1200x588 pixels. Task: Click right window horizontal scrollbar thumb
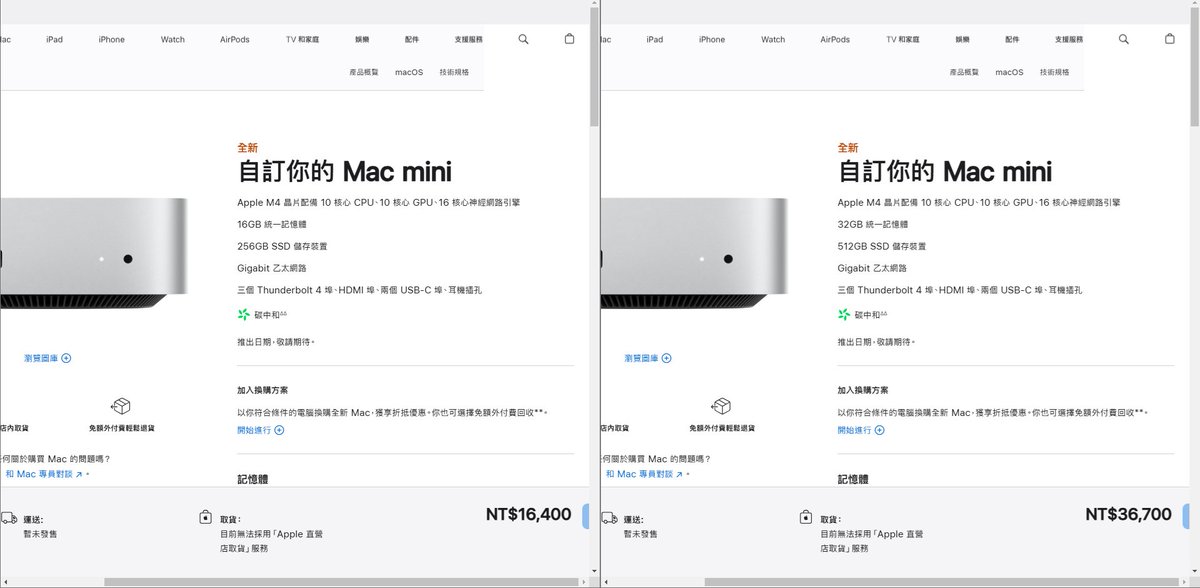[x=944, y=582]
